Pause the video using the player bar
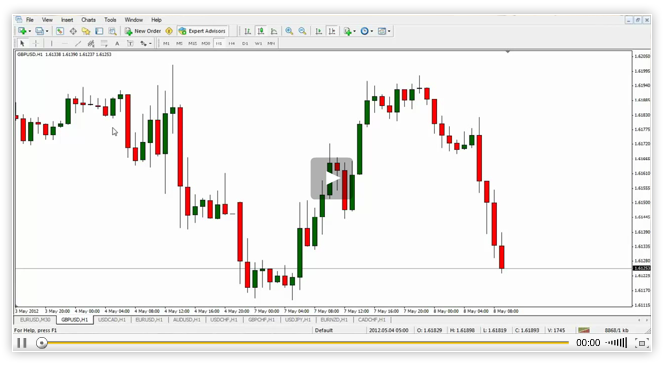Screen dimensions: 664x366 22,343
